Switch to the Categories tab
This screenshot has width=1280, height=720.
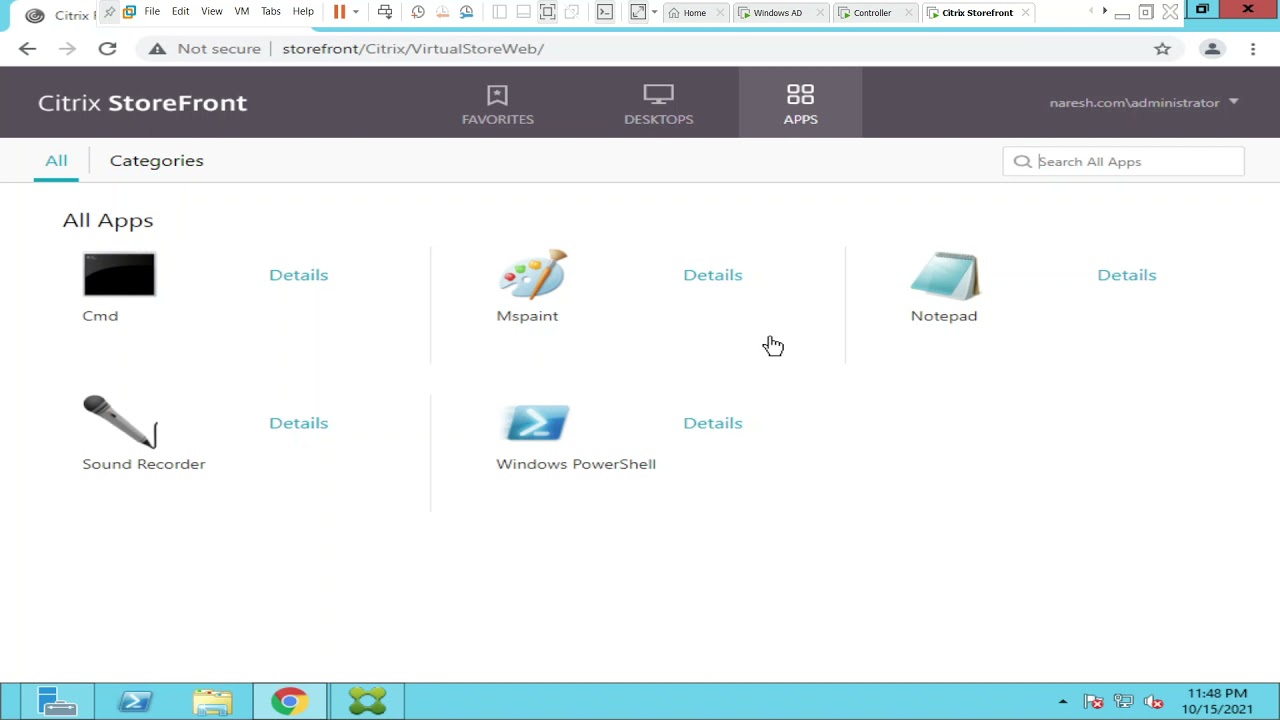(x=156, y=160)
